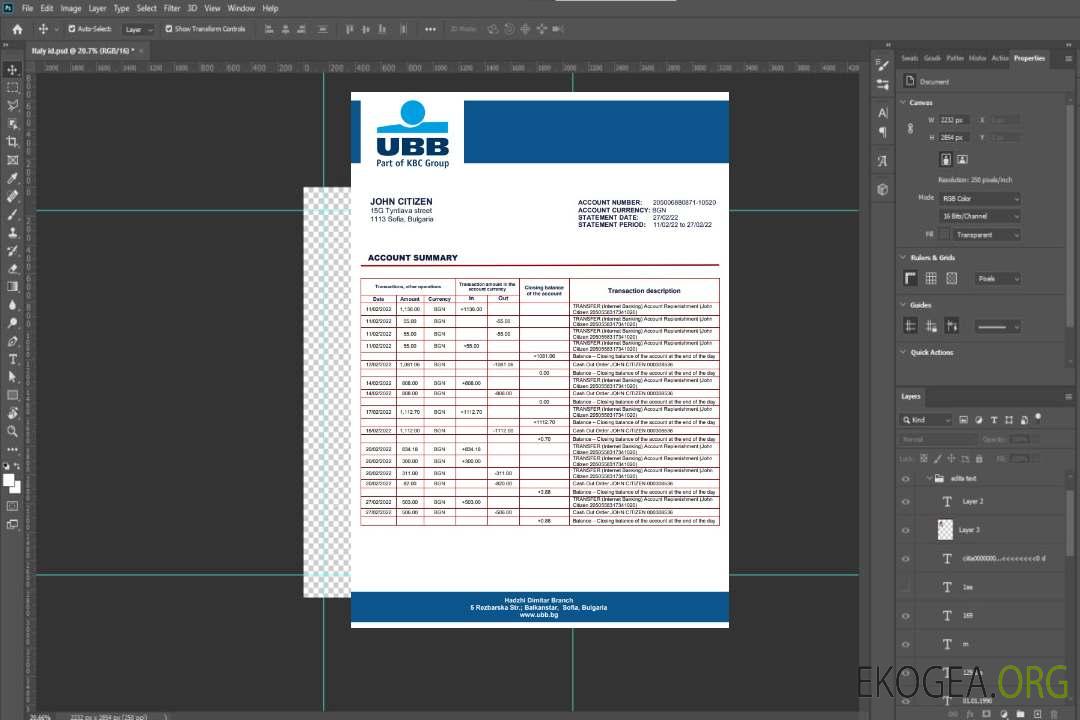This screenshot has height=720, width=1080.
Task: Select the Crop tool
Action: pos(12,142)
